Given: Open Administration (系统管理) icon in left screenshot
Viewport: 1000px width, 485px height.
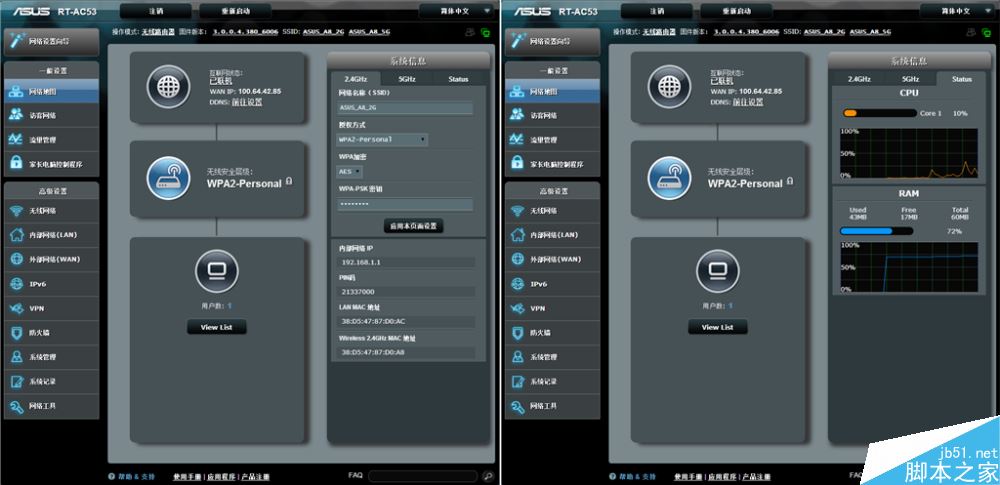Looking at the screenshot, I should [x=16, y=357].
